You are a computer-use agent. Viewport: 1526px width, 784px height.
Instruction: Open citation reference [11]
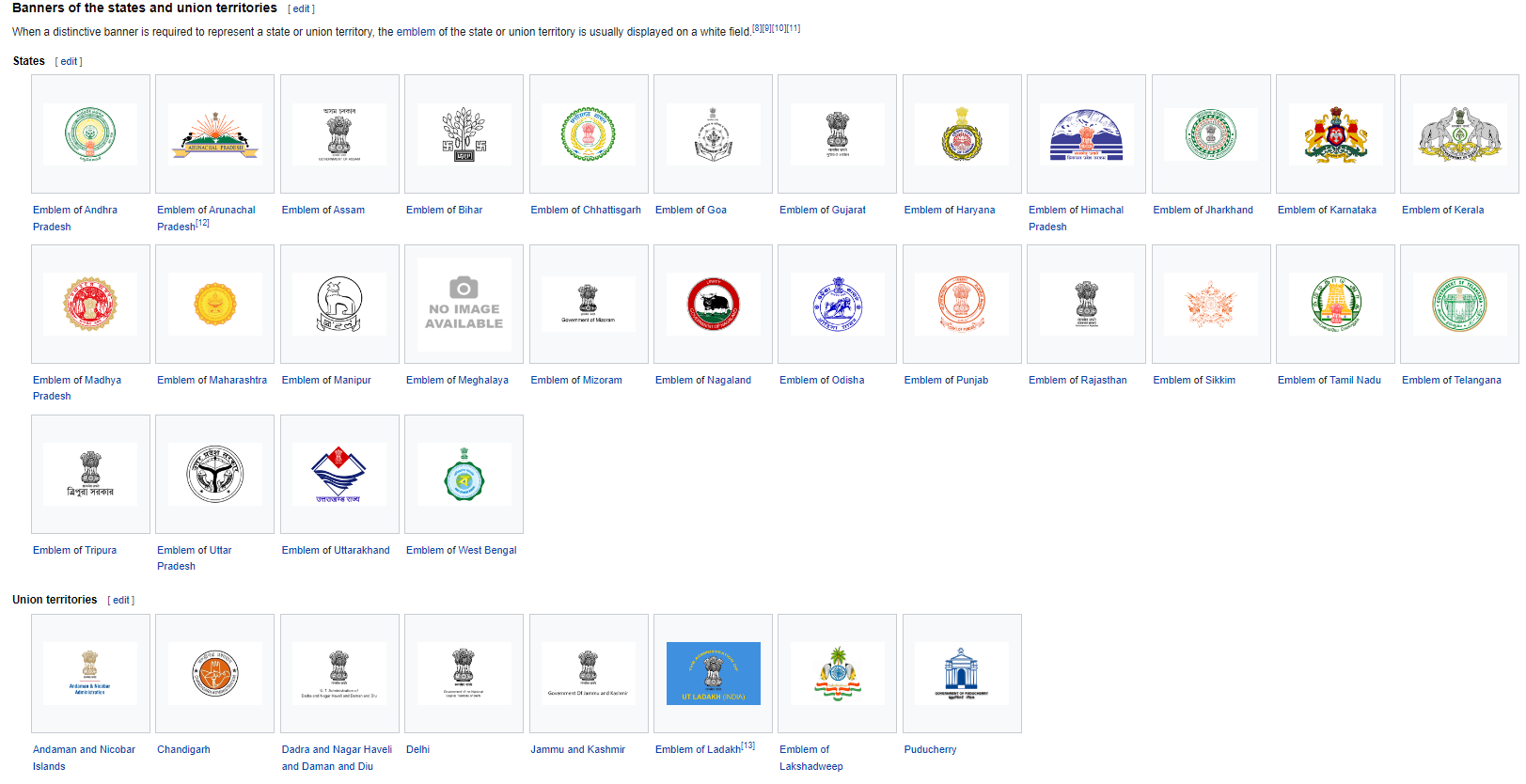[x=794, y=28]
